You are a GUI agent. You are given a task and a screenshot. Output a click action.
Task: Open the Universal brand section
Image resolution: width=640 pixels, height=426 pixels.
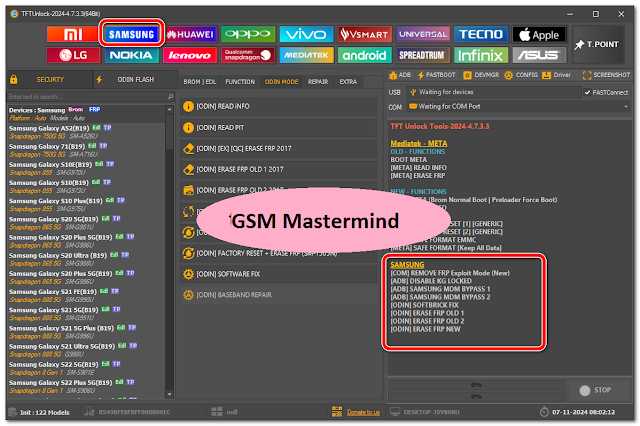tap(423, 34)
